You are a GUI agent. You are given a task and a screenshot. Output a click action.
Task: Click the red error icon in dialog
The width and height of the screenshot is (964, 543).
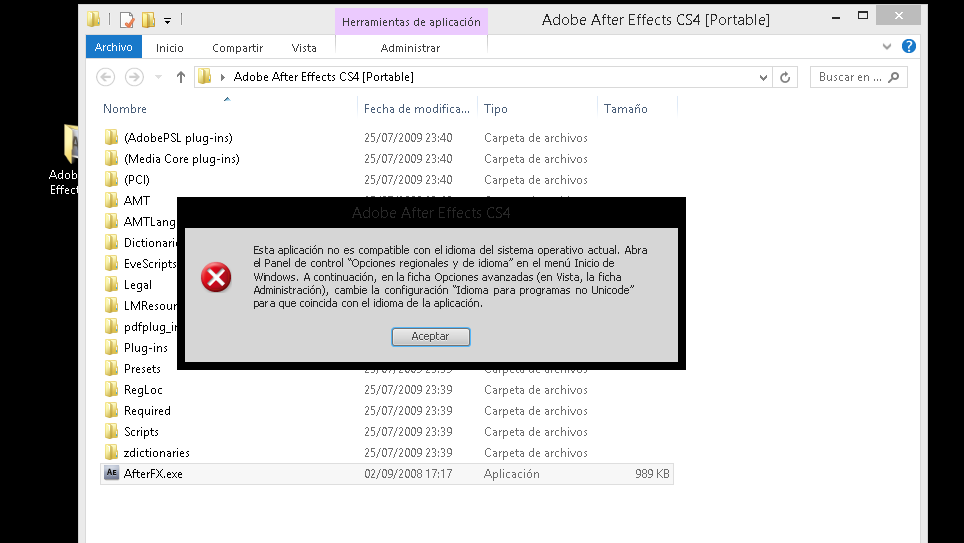click(216, 277)
